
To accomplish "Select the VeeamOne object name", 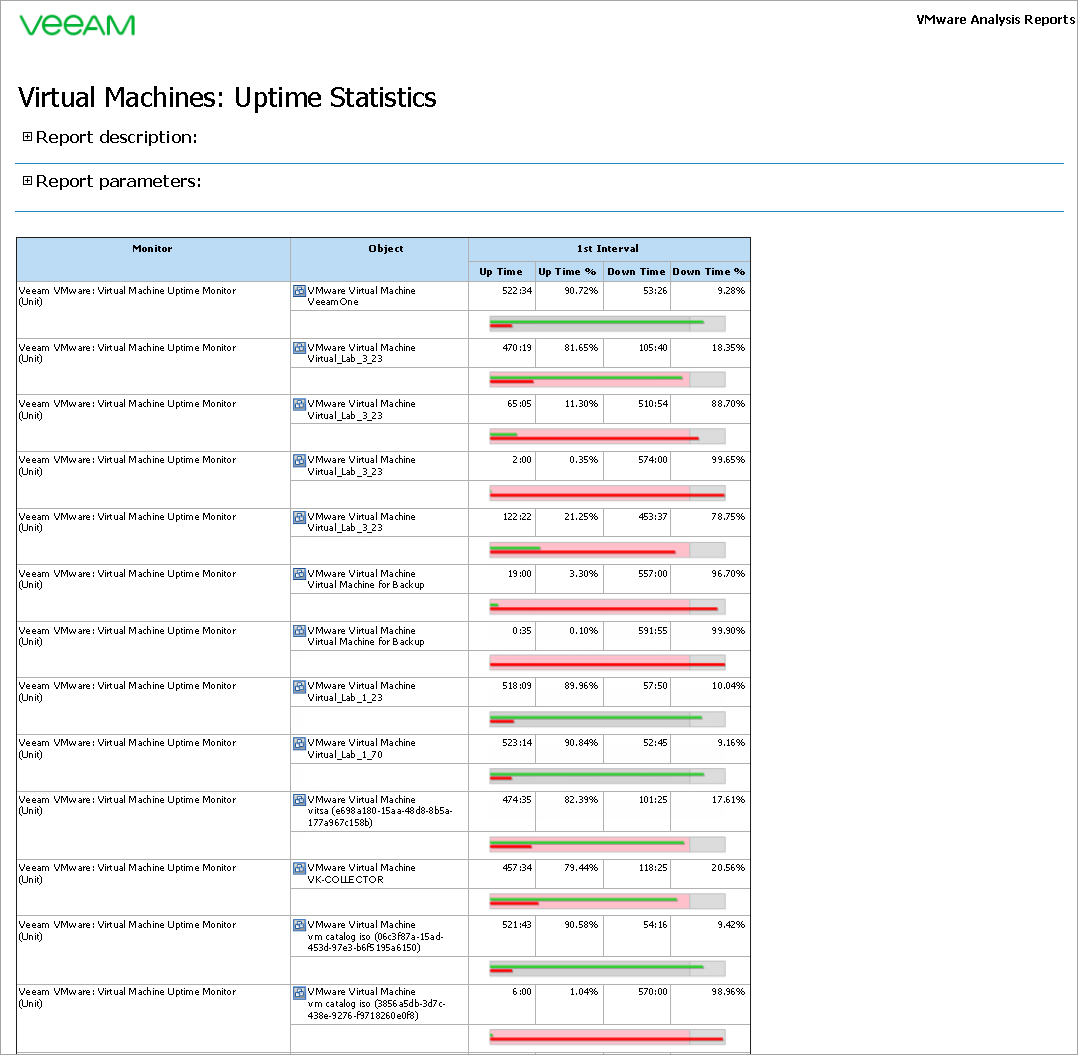I will [333, 302].
